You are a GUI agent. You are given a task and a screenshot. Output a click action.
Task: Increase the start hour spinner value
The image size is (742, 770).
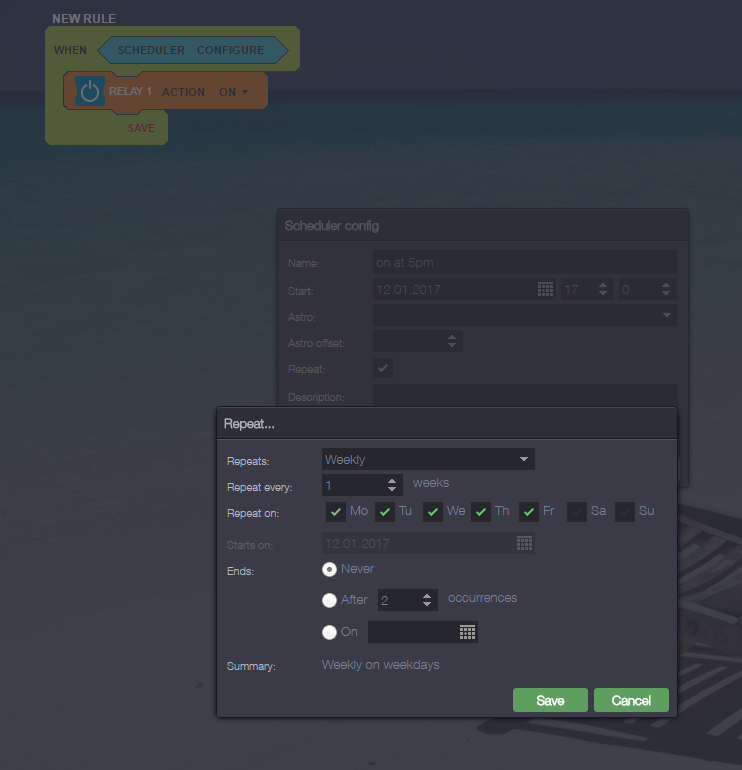(602, 285)
